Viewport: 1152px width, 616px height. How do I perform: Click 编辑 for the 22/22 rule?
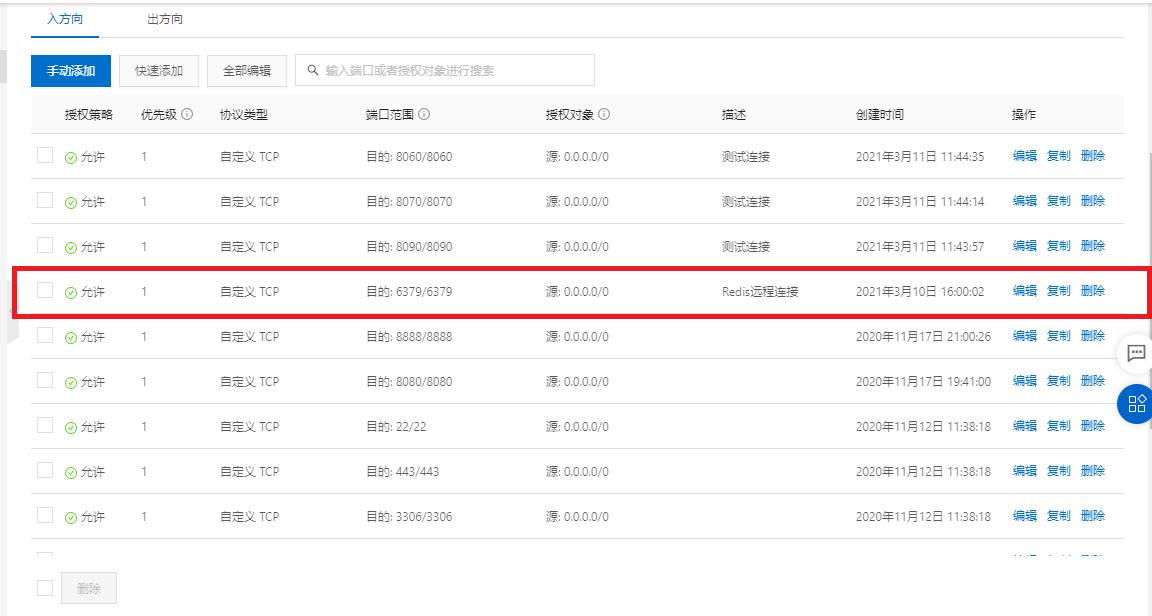[1024, 426]
